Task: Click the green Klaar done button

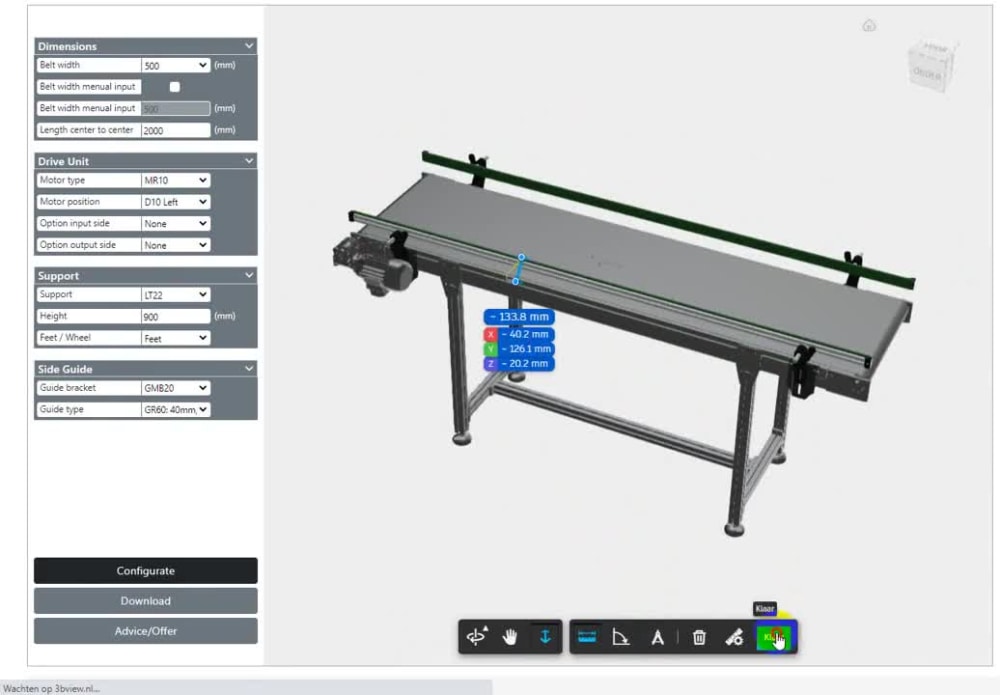Action: (773, 636)
